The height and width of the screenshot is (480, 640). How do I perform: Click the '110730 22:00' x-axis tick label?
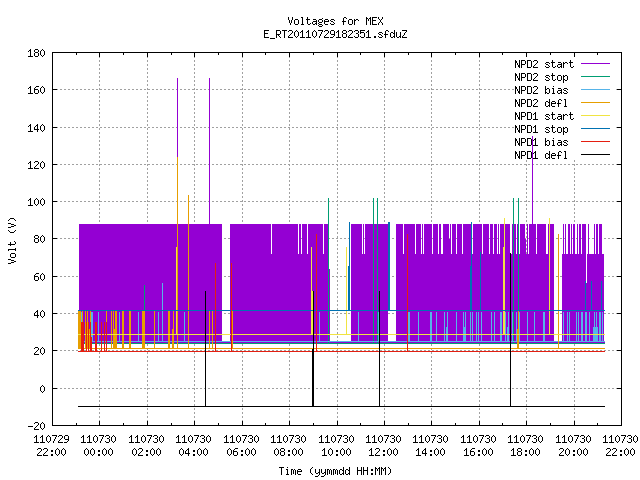[620, 446]
